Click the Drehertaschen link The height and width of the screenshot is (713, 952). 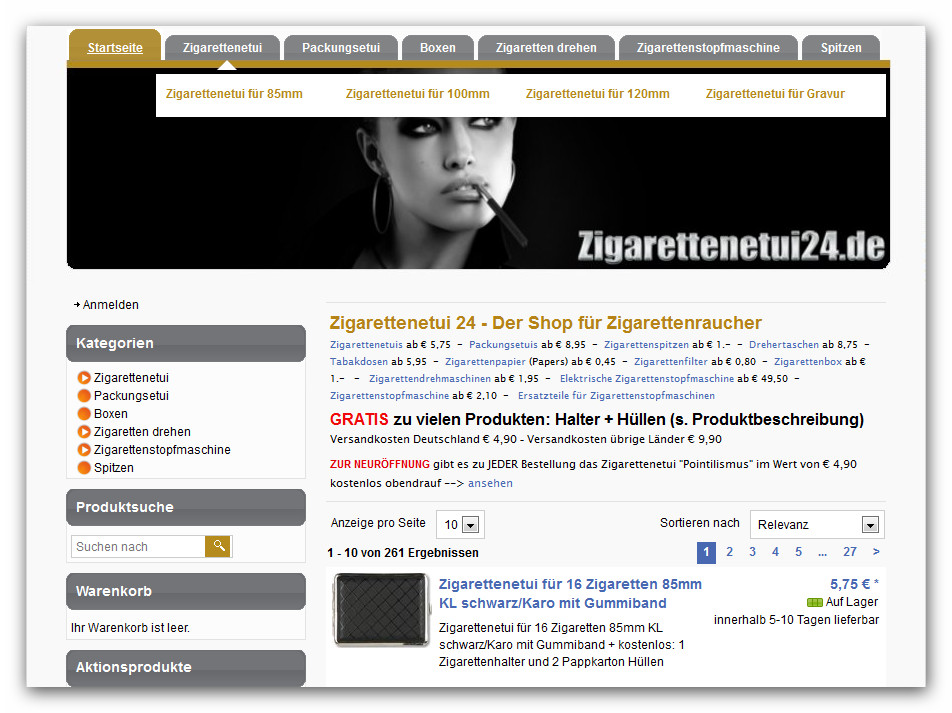click(784, 344)
